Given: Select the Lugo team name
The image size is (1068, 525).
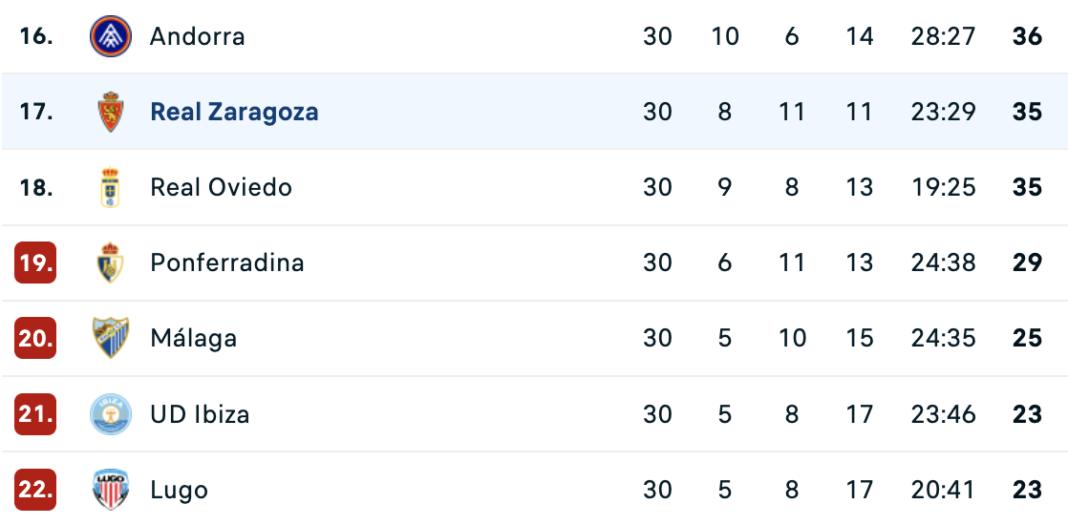Looking at the screenshot, I should pos(179,490).
